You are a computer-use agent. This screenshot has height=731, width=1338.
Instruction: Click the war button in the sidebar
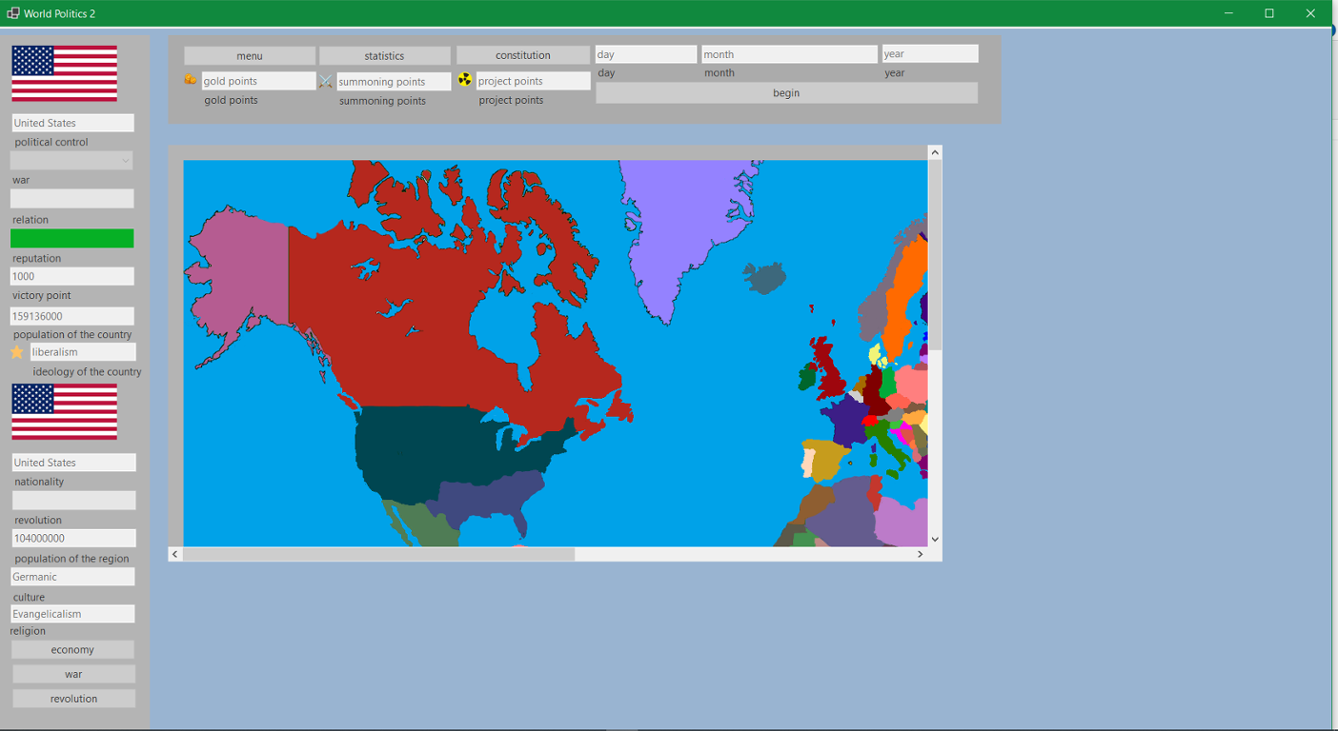(x=72, y=673)
